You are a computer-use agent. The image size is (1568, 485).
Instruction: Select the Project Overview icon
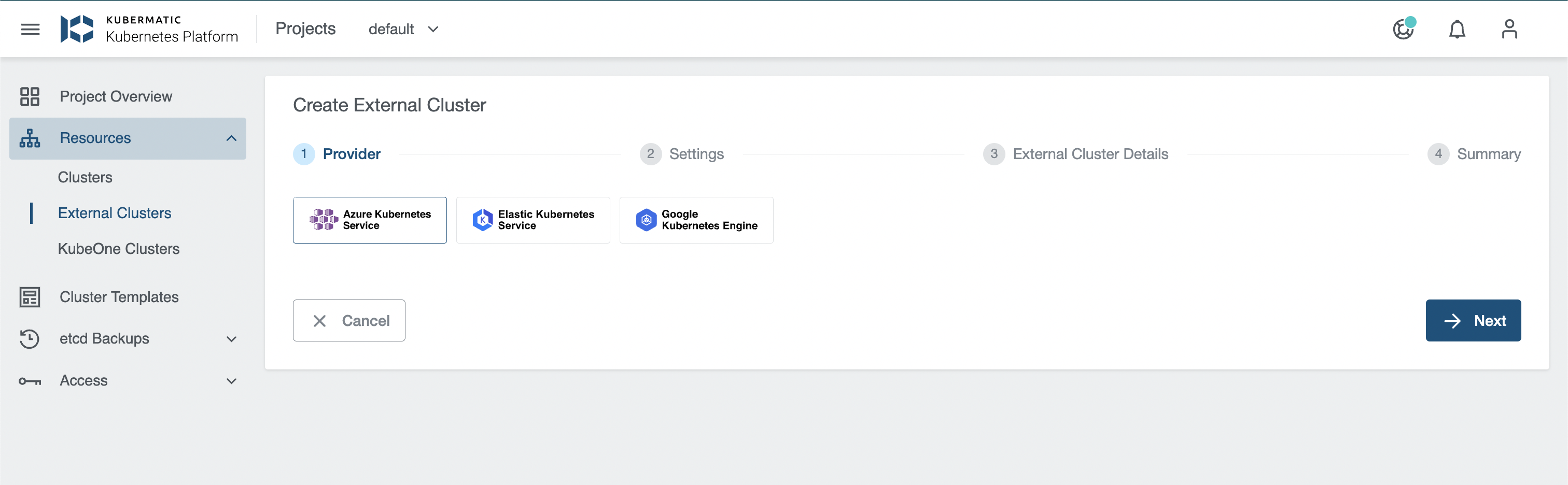tap(29, 96)
